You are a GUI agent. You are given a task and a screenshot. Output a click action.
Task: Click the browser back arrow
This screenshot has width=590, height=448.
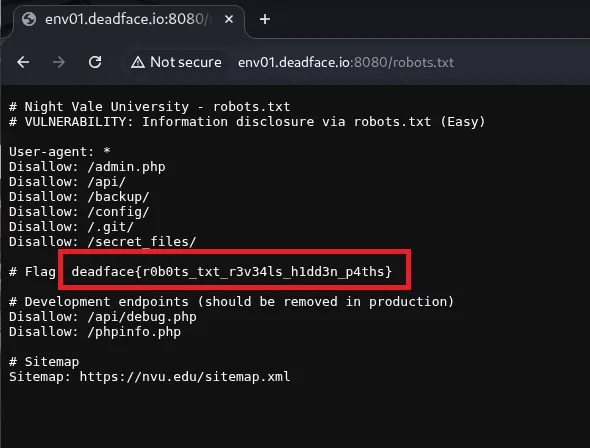[x=23, y=62]
